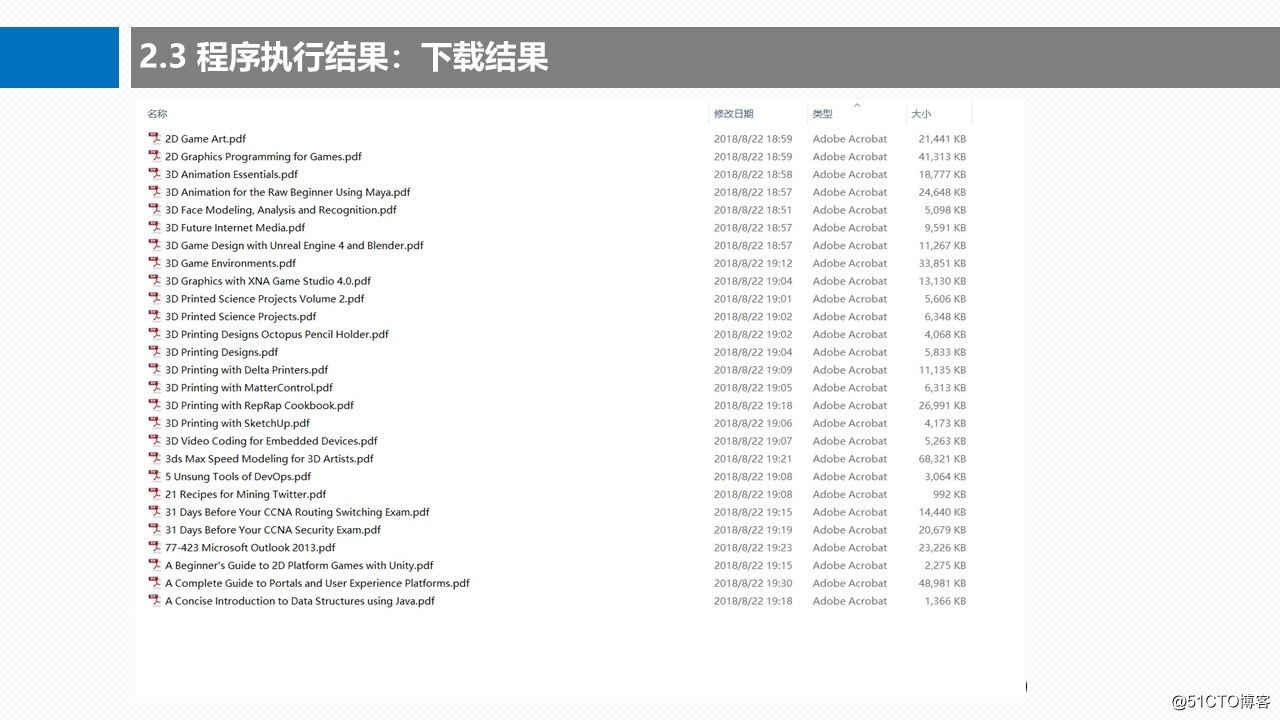Click PDF icon beside 2D Graphics Programming for Games.pdf

[x=155, y=156]
